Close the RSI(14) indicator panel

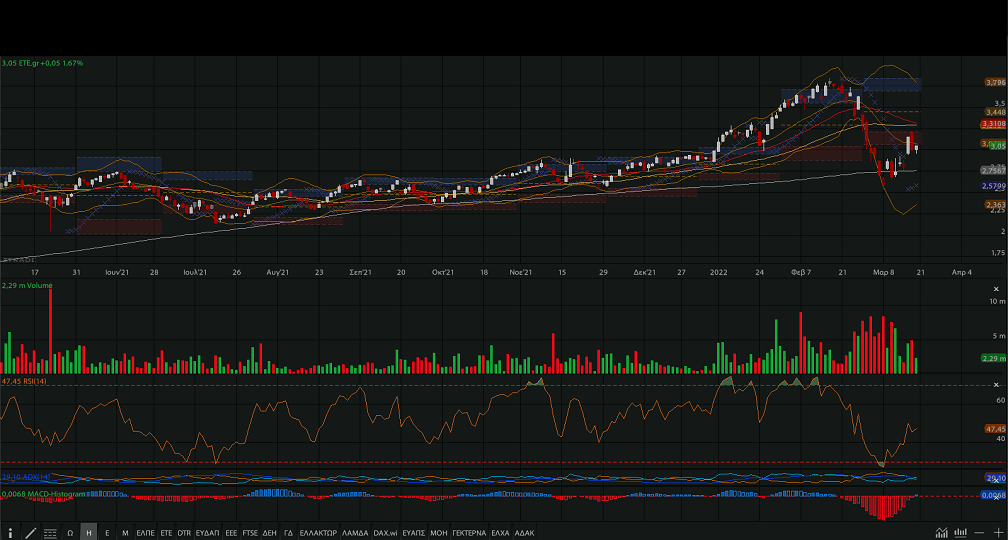(x=995, y=384)
